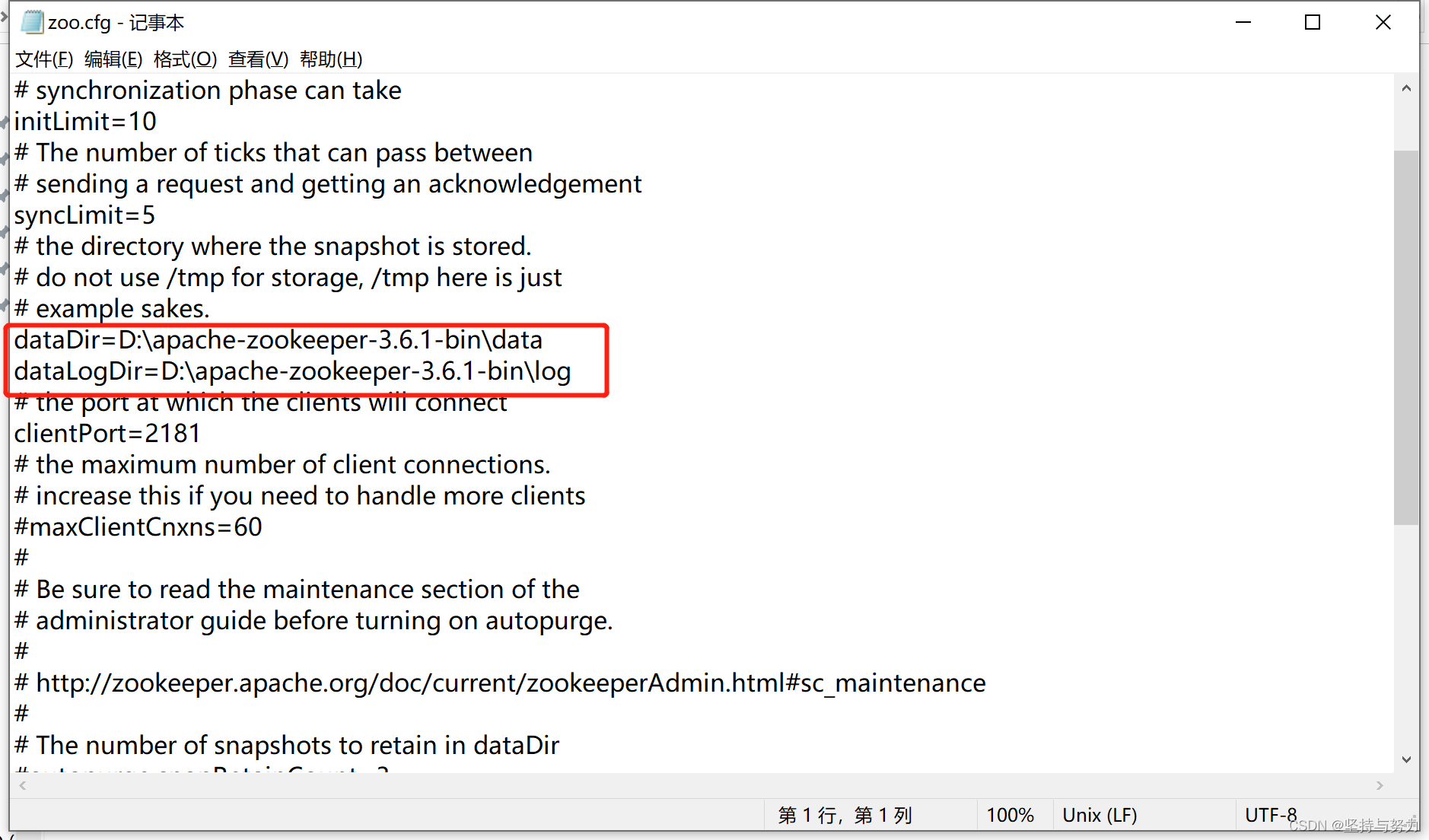
Task: Click the dataDir=D:\apache-zookeeper-3.6.1-bin\data line
Action: 278,339
